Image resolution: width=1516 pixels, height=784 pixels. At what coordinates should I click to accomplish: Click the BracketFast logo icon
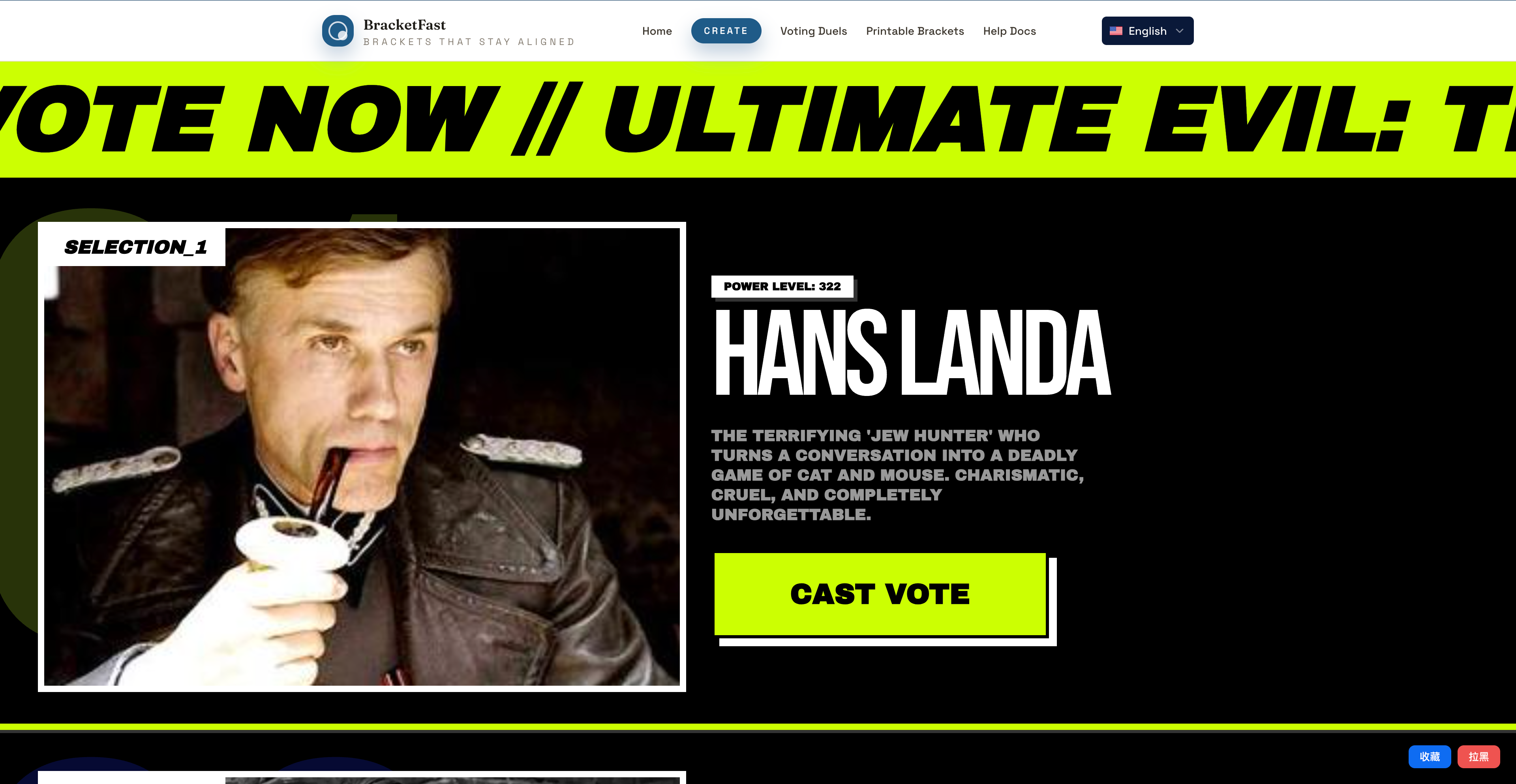338,31
